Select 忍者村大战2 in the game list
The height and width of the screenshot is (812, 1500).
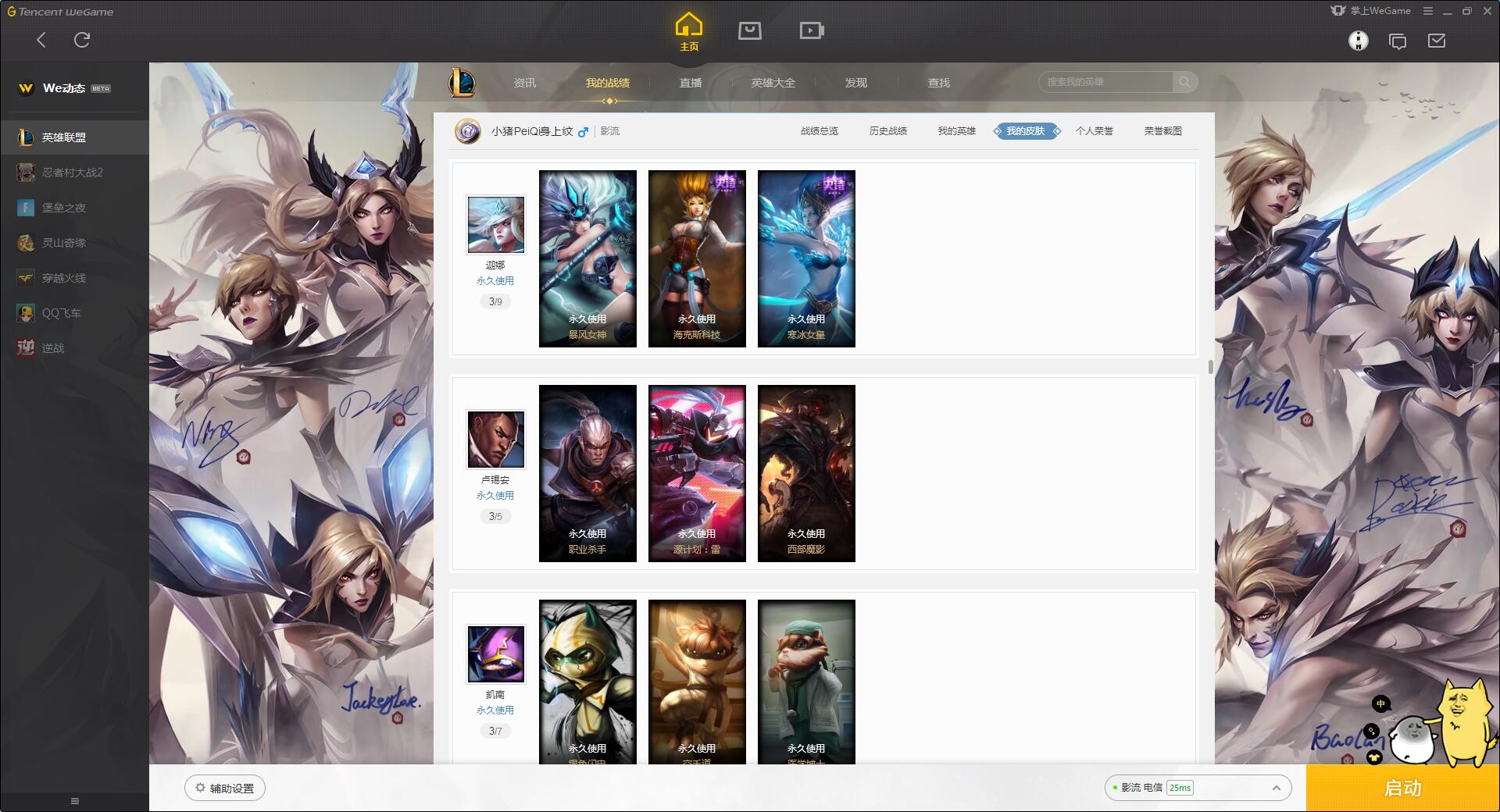pyautogui.click(x=74, y=173)
